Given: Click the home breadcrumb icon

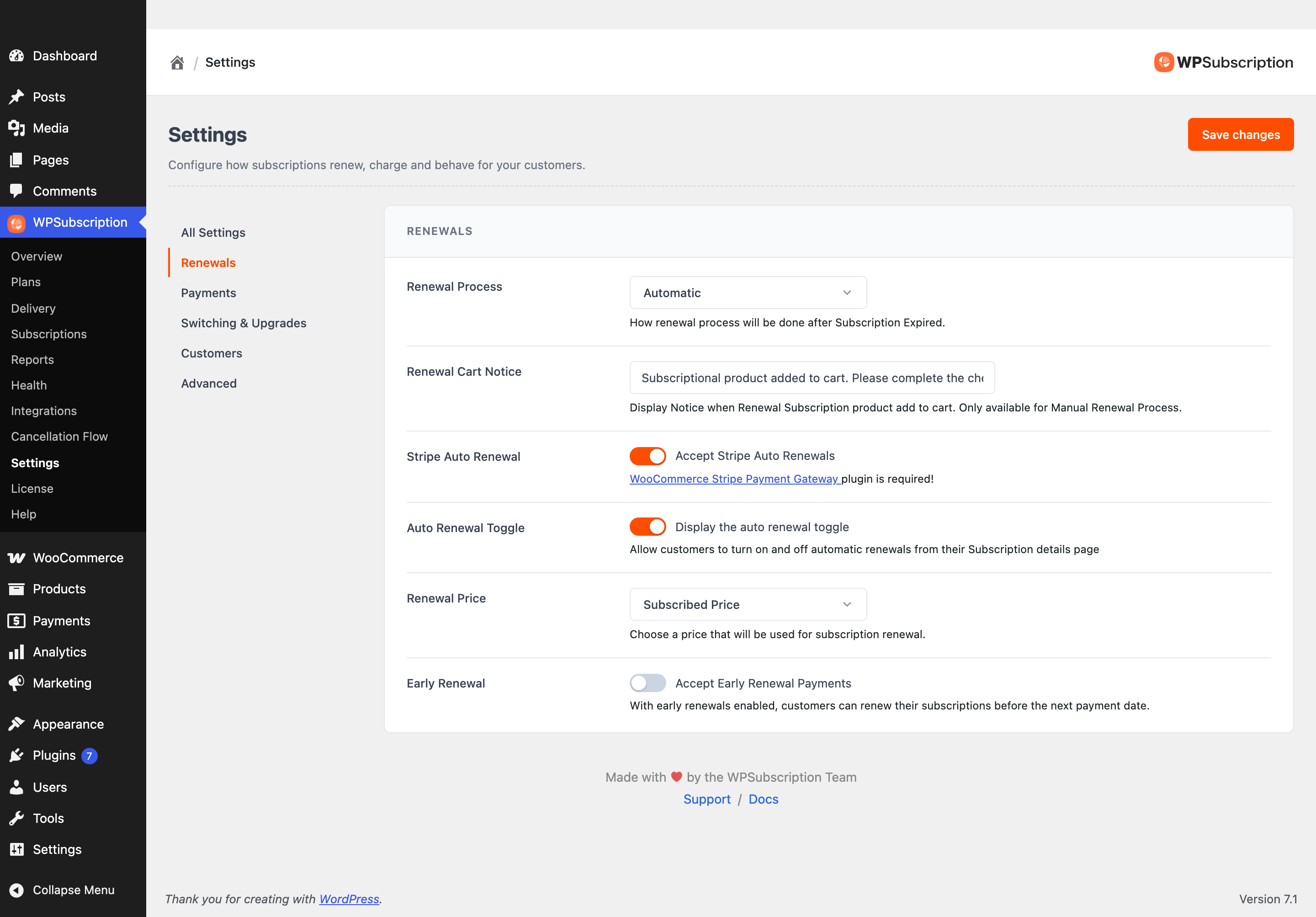Looking at the screenshot, I should 177,62.
